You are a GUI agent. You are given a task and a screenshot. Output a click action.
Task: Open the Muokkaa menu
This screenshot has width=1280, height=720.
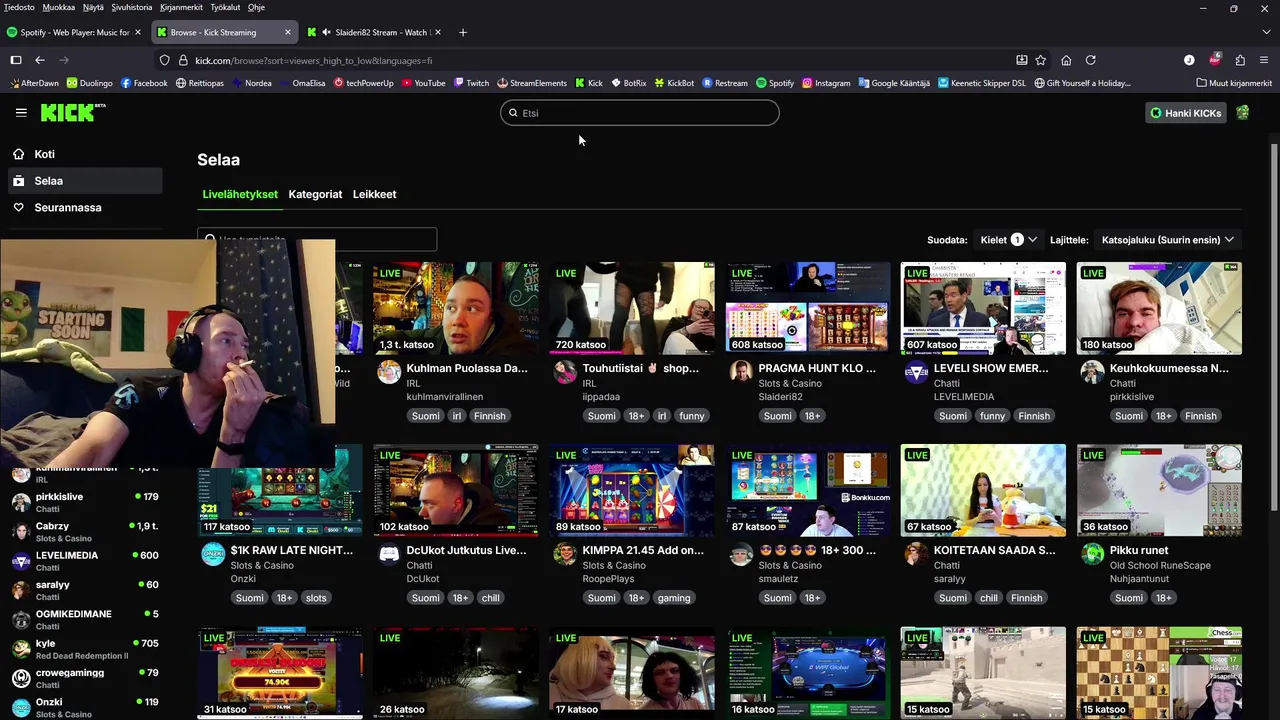pos(59,7)
